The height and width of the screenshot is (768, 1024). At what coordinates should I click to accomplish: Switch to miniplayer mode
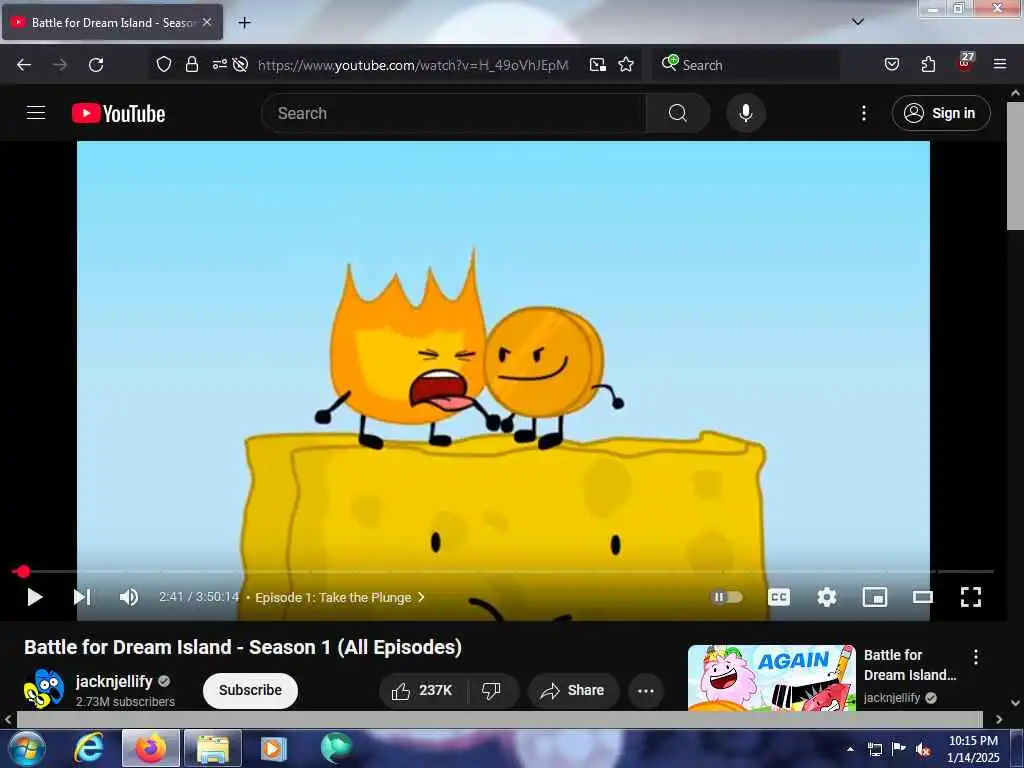coord(874,597)
